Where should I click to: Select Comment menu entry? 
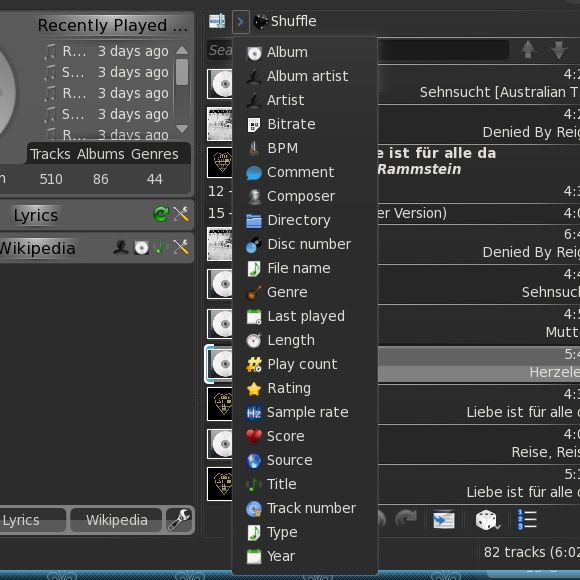[305, 172]
